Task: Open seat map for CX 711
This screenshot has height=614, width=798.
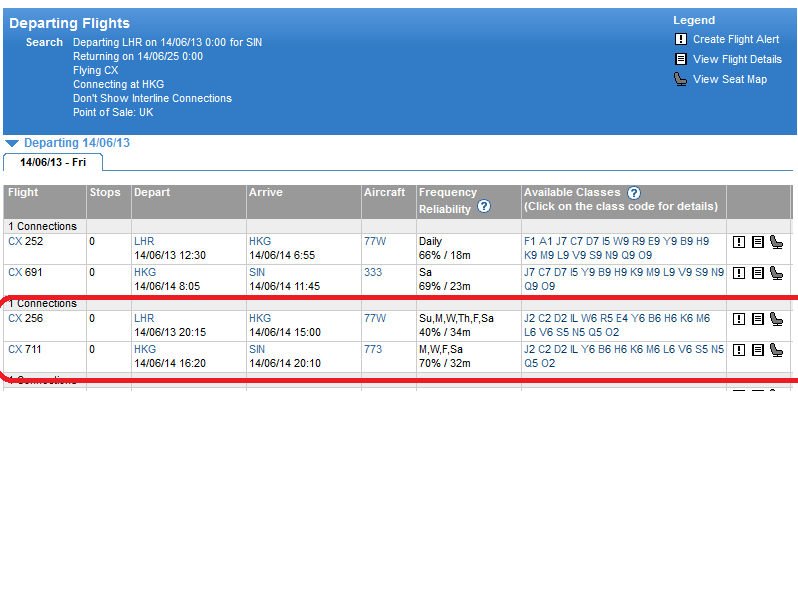Action: click(x=776, y=350)
